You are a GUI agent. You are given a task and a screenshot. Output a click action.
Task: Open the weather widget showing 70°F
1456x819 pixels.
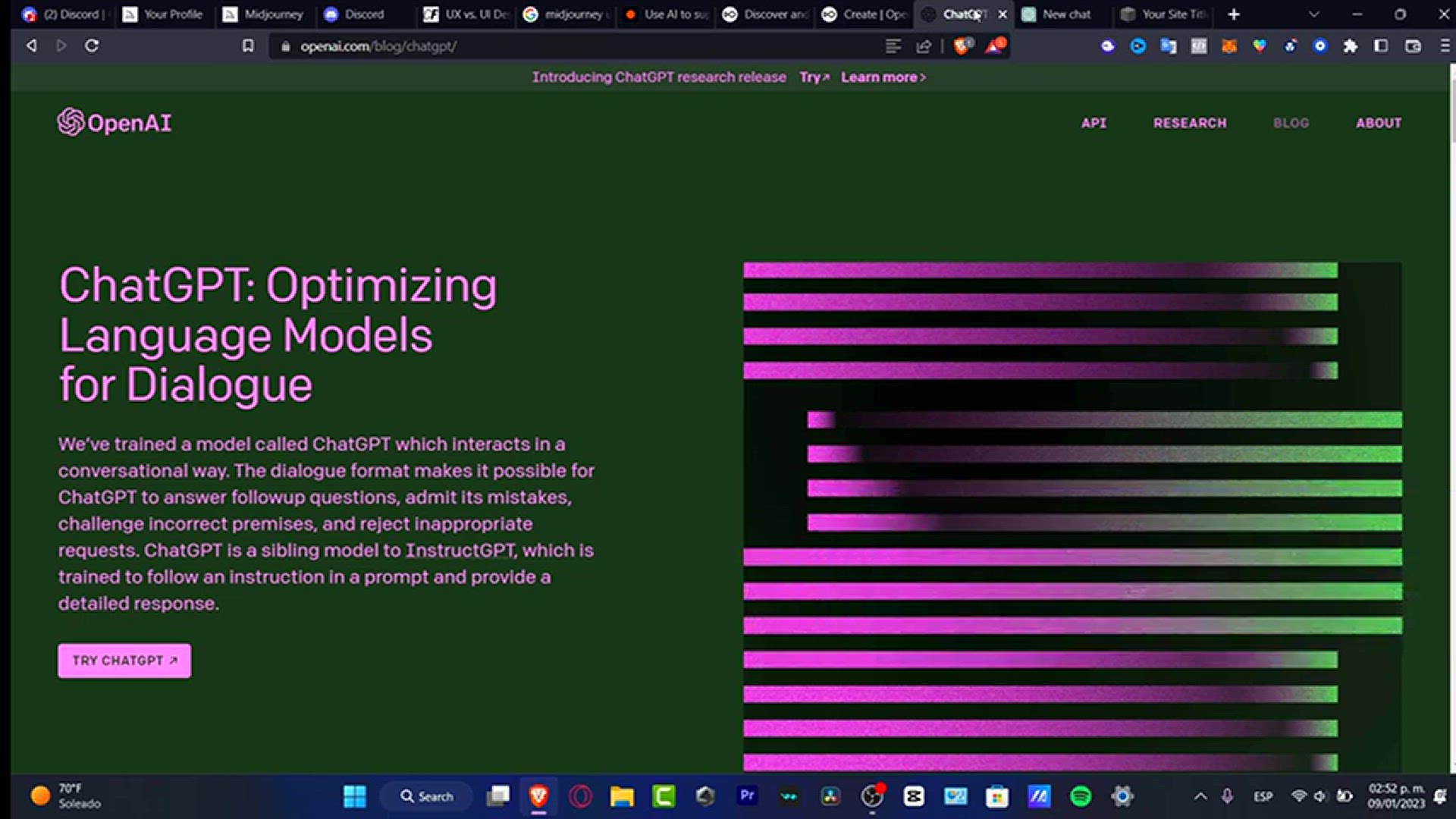(x=66, y=796)
